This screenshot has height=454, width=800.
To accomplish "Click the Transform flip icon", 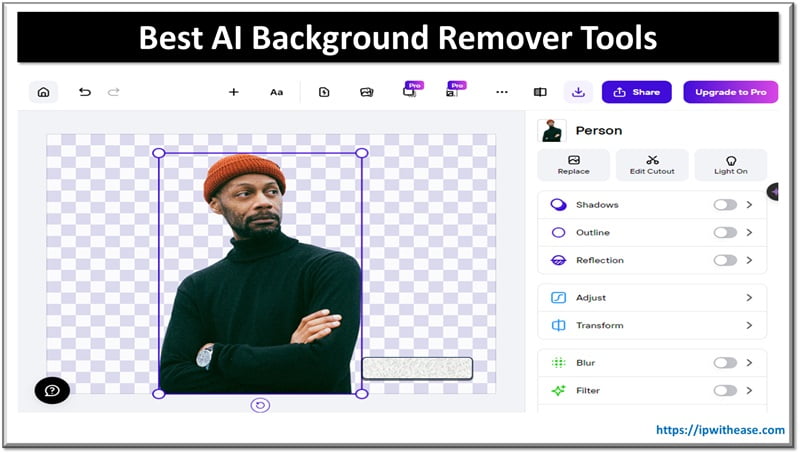I will 559,325.
